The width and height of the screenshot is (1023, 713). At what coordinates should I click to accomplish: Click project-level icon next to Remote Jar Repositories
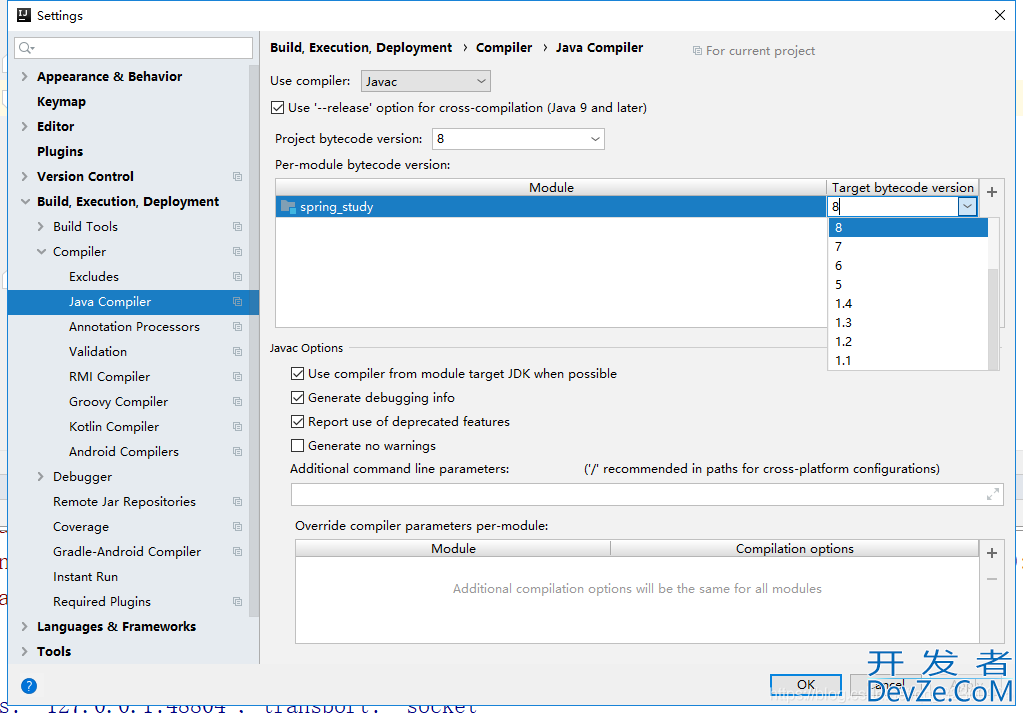point(237,502)
